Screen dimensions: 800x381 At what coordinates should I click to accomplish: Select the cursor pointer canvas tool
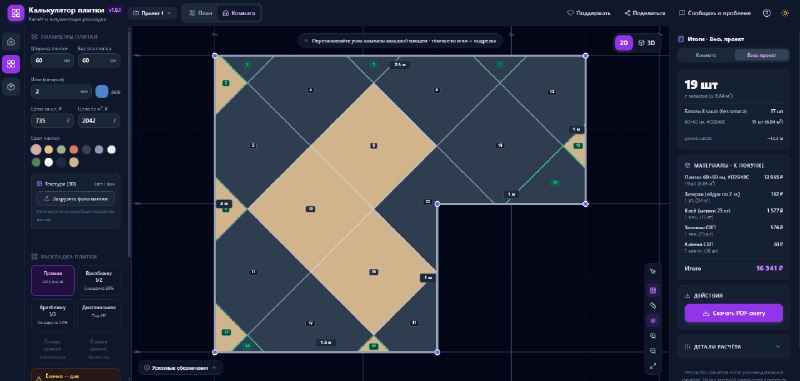tap(653, 271)
